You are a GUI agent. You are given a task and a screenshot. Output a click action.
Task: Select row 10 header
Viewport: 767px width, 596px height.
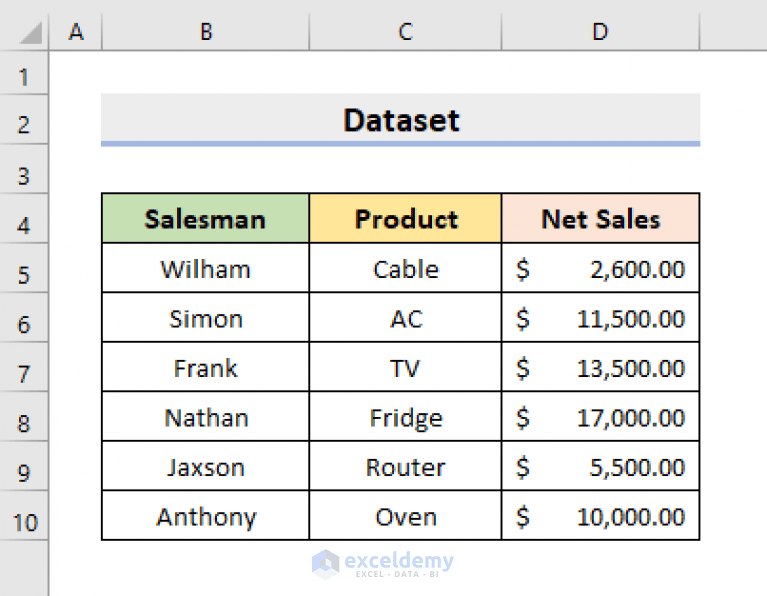[x=24, y=516]
